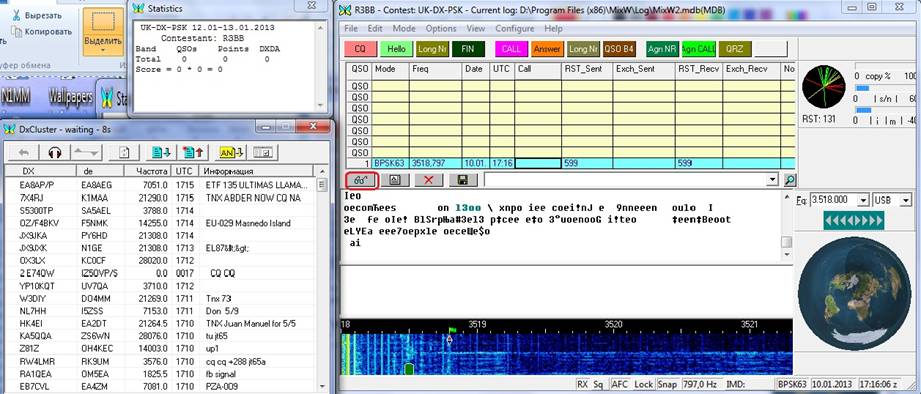This screenshot has width=921, height=394.
Task: Click the 3518.797 frequency cell
Action: [x=435, y=163]
